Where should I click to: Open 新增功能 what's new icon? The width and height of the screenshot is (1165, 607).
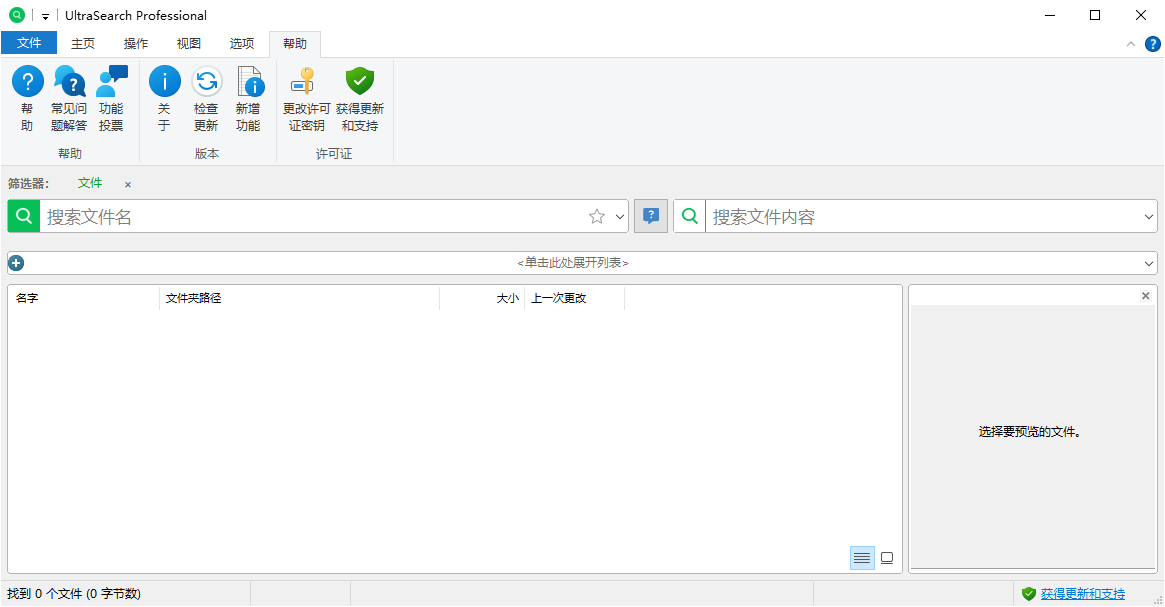click(x=248, y=82)
